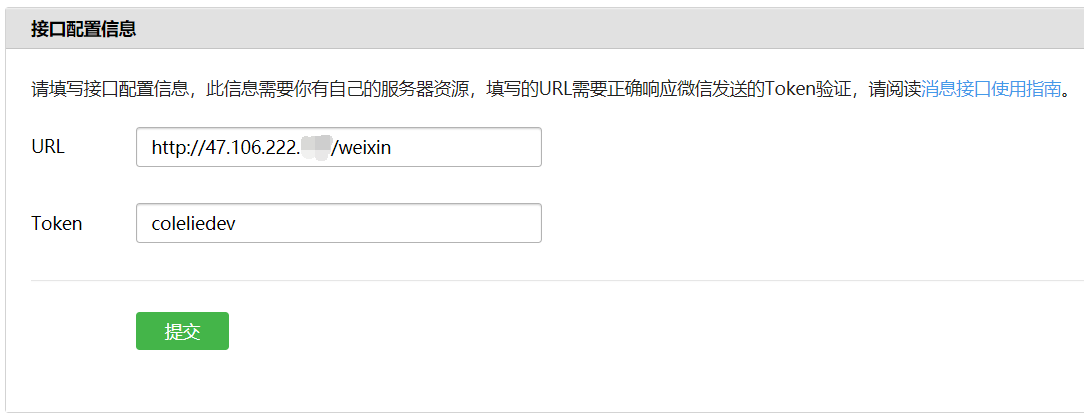The image size is (1084, 420).
Task: Click the URL field label
Action: click(x=48, y=146)
